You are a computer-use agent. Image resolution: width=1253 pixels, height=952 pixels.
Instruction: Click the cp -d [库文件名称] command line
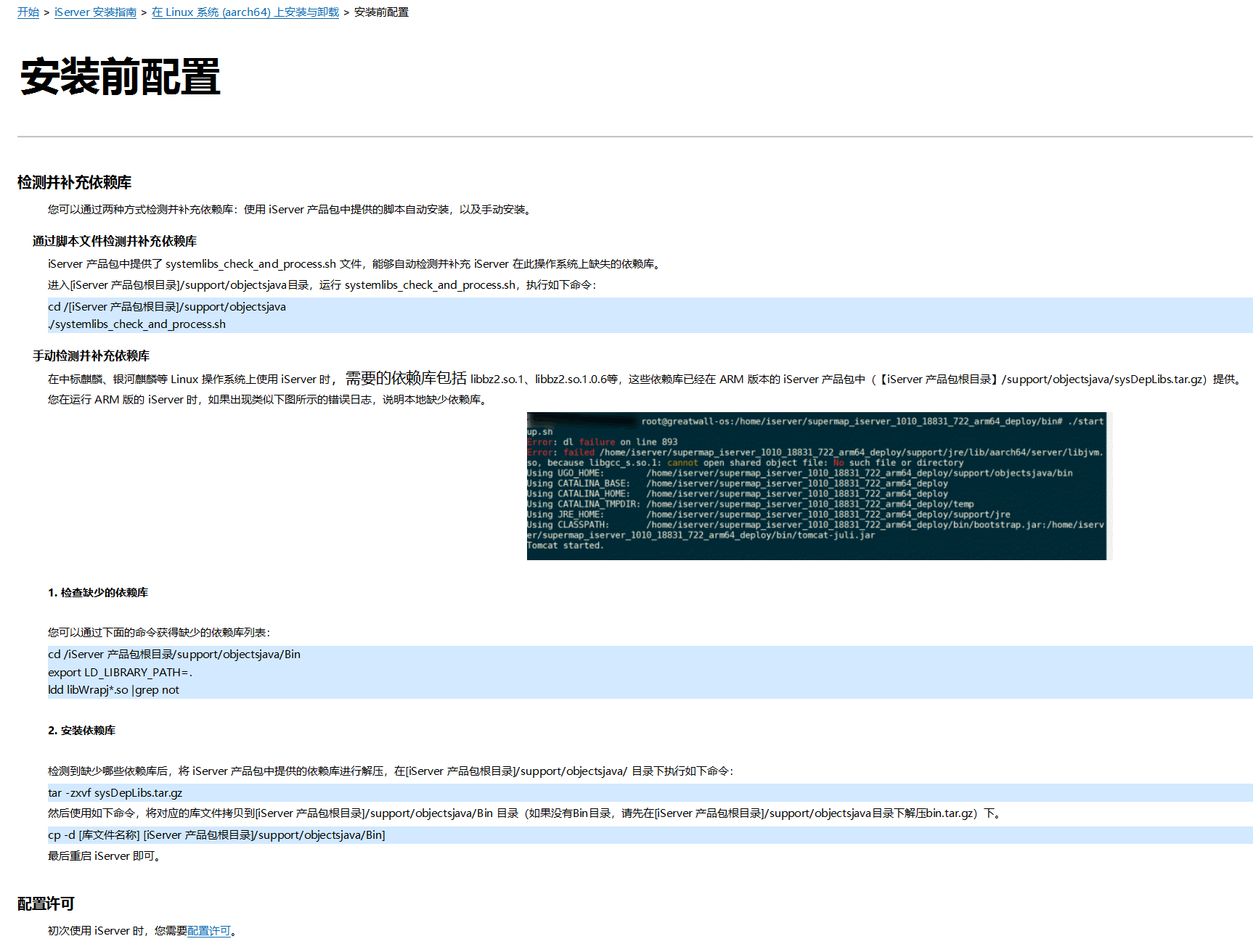point(216,835)
